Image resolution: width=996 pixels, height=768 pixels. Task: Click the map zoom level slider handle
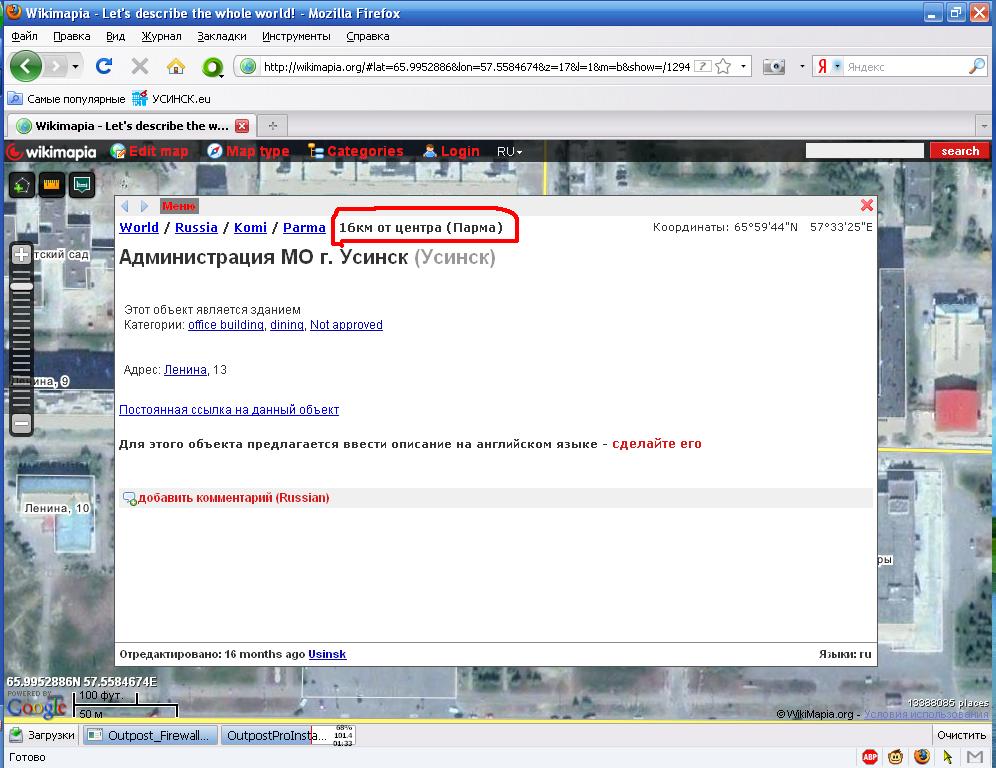(x=21, y=286)
